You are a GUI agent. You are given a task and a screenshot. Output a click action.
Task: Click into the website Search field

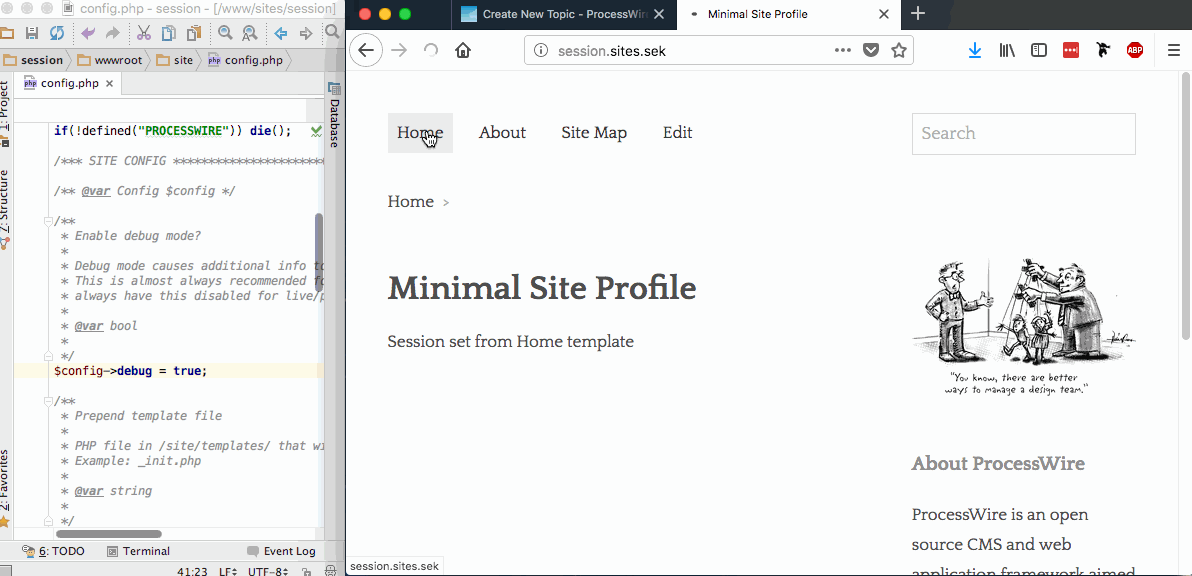[1023, 134]
